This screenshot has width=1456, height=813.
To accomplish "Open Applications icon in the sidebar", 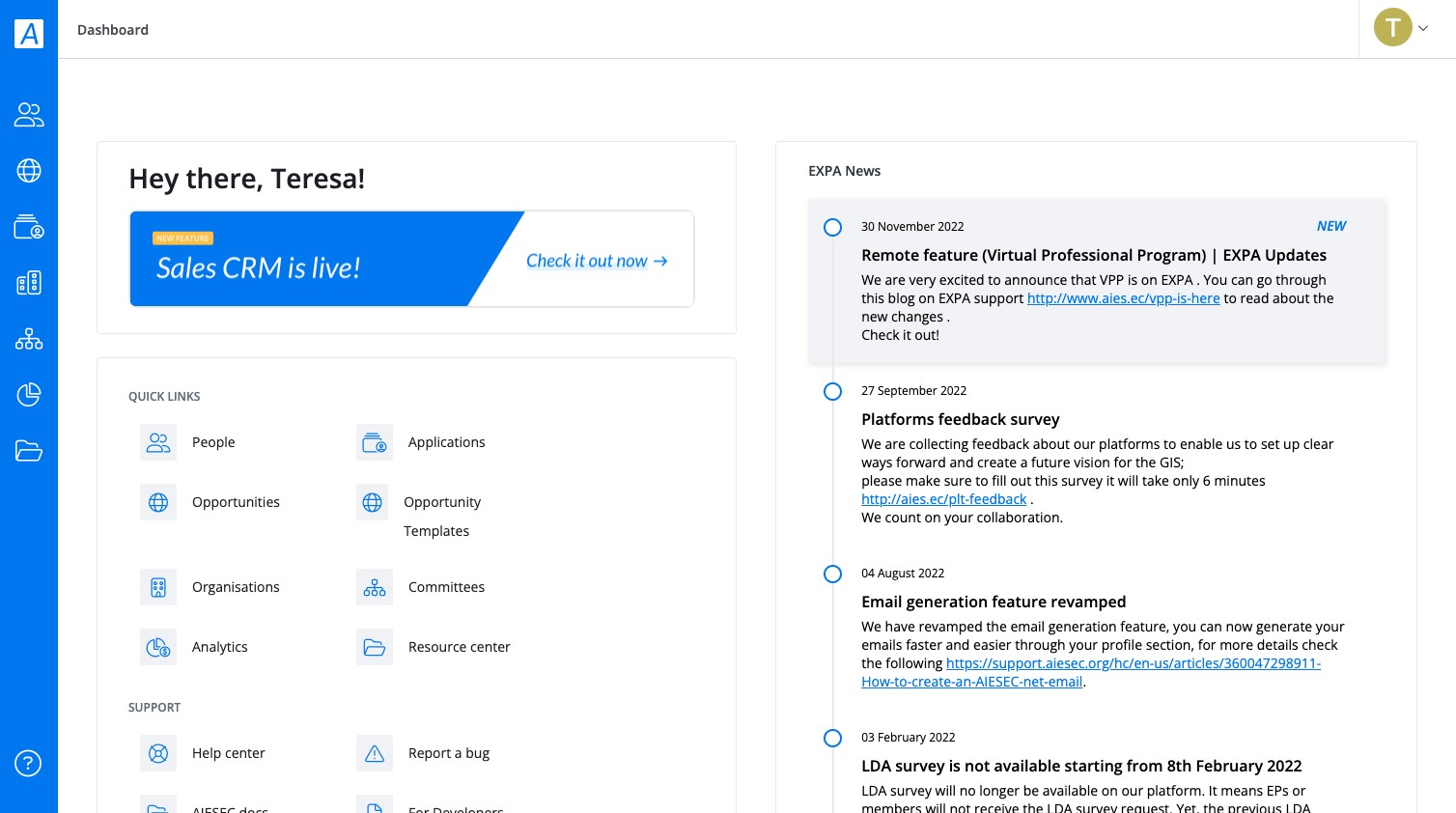I will coord(29,227).
